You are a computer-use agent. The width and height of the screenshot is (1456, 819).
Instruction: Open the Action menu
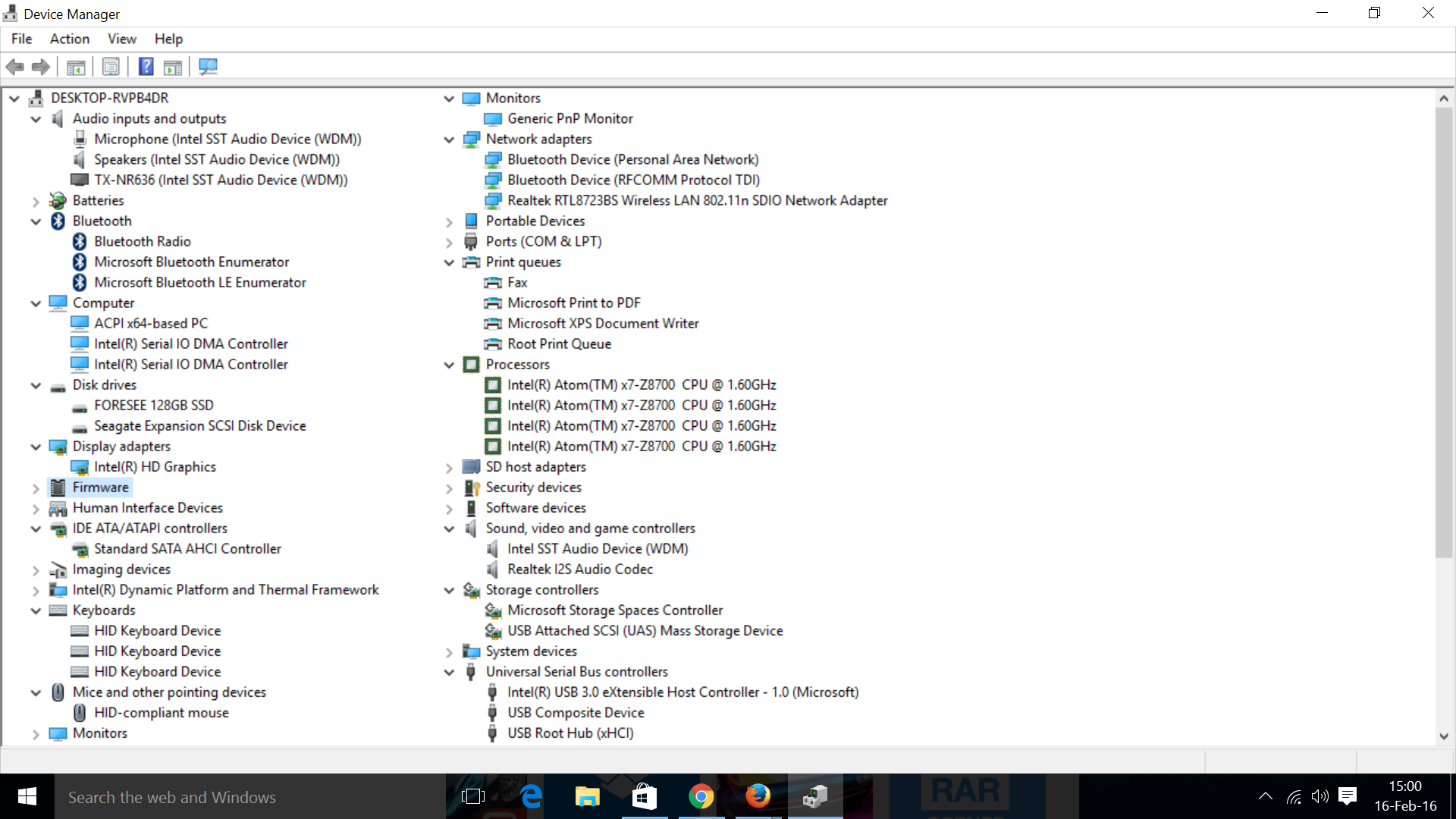point(70,39)
